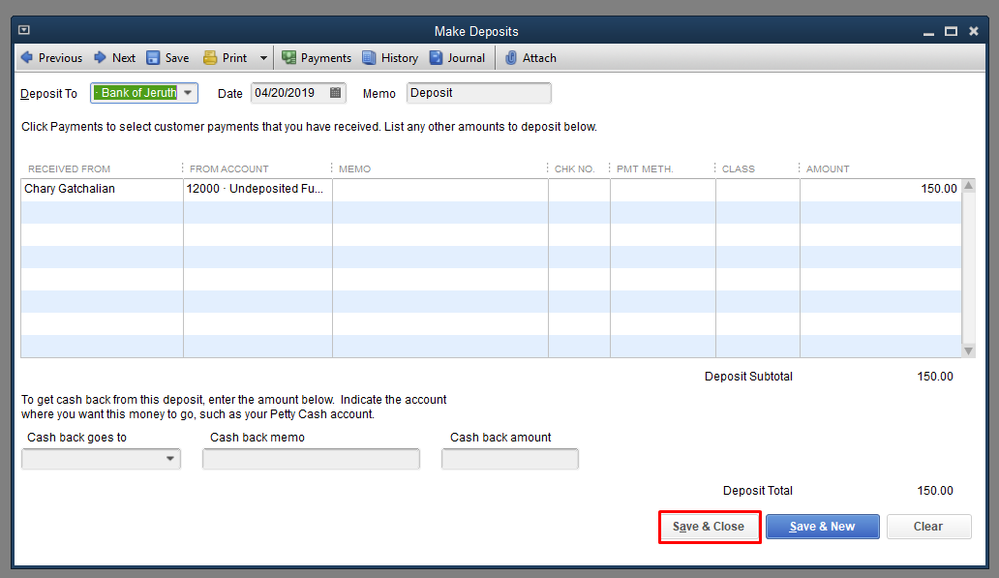This screenshot has width=999, height=578.
Task: Click the first row CLASS cell
Action: tap(758, 189)
